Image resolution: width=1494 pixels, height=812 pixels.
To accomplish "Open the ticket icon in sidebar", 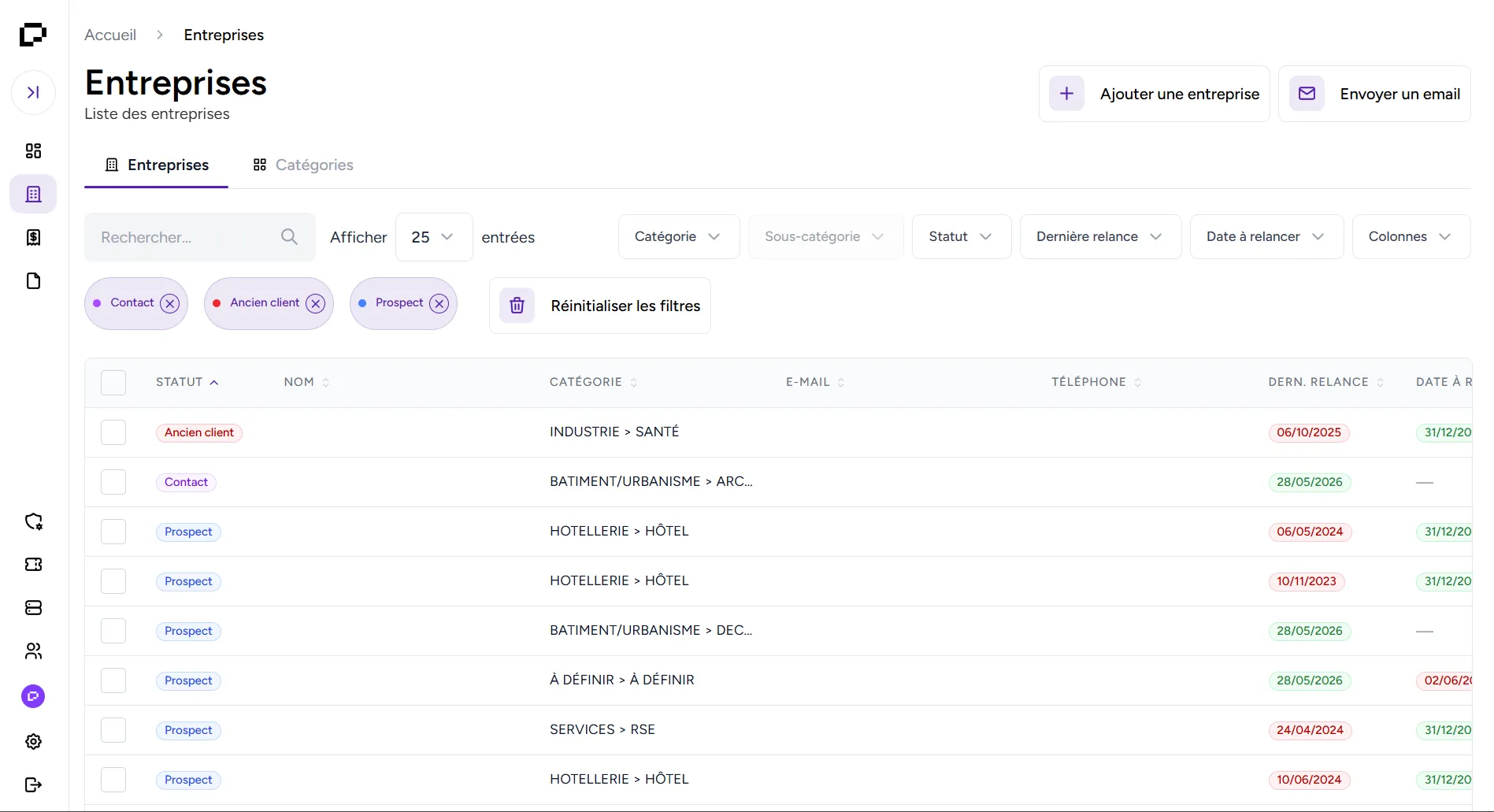I will [x=33, y=564].
